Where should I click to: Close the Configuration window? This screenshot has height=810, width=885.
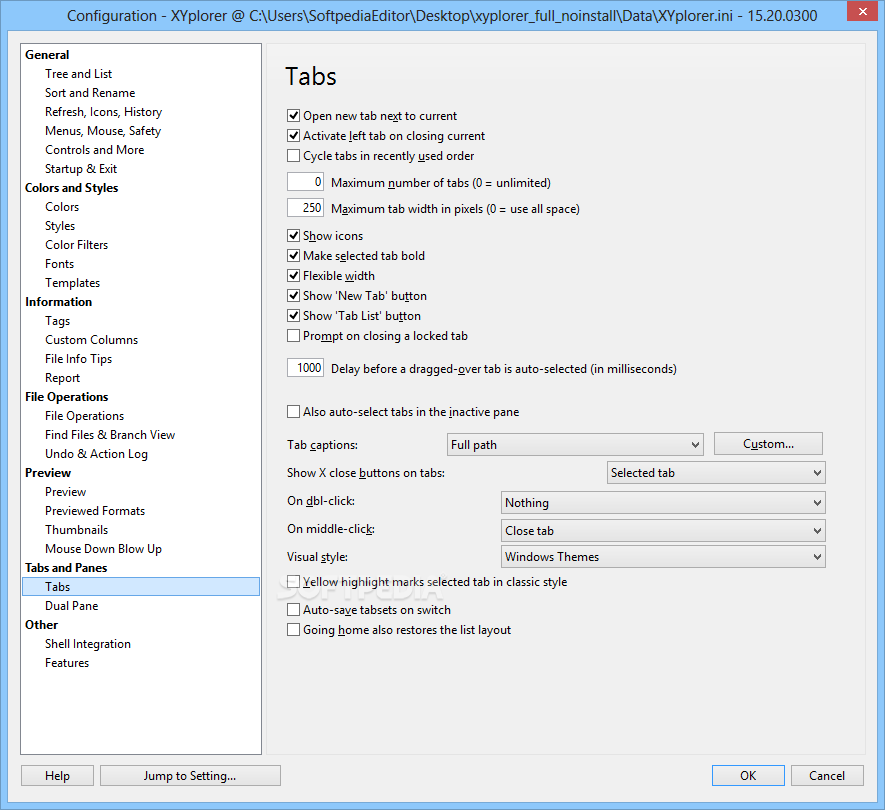(x=862, y=11)
